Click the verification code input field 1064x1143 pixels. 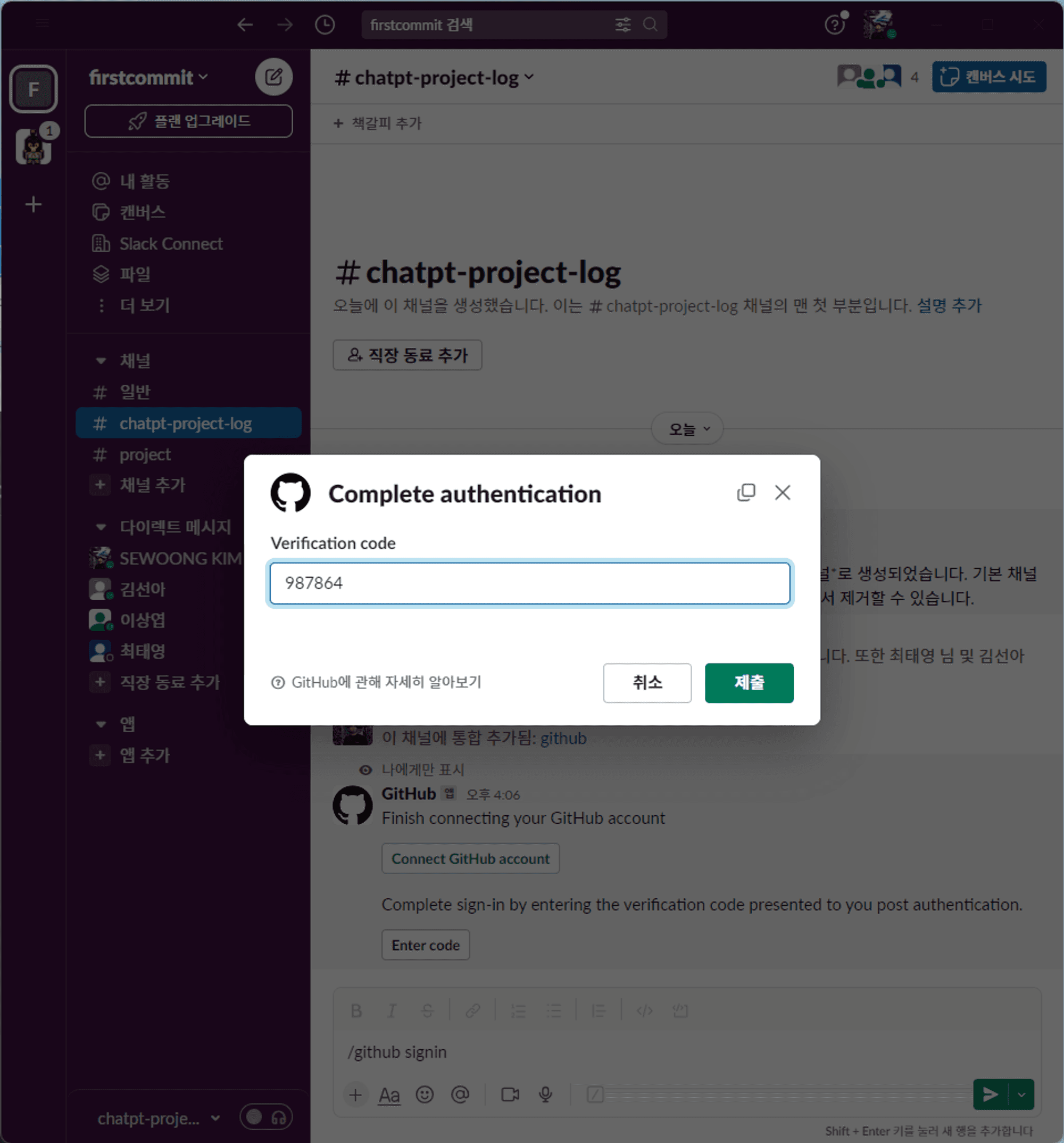(x=531, y=583)
